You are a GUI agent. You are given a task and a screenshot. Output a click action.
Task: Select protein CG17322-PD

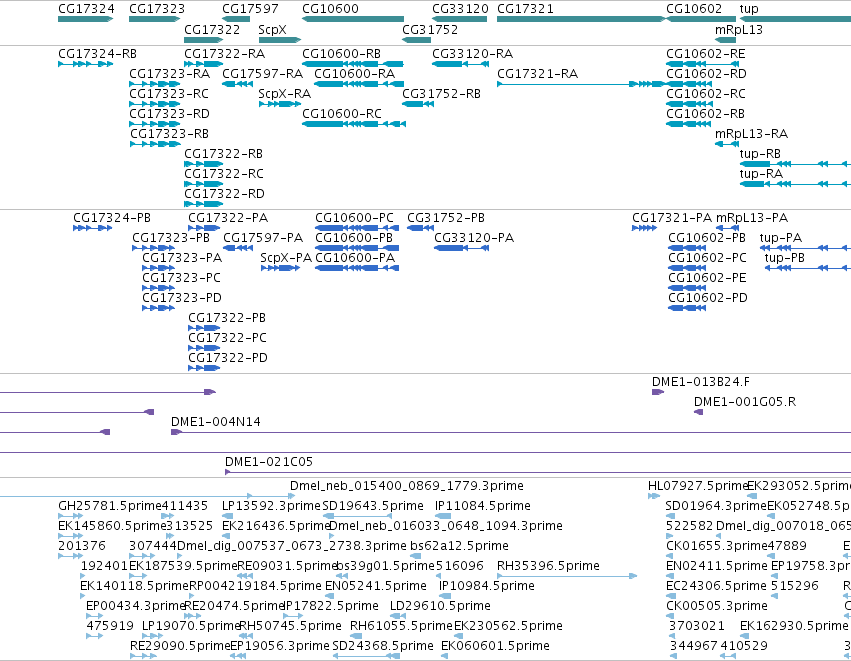(228, 358)
